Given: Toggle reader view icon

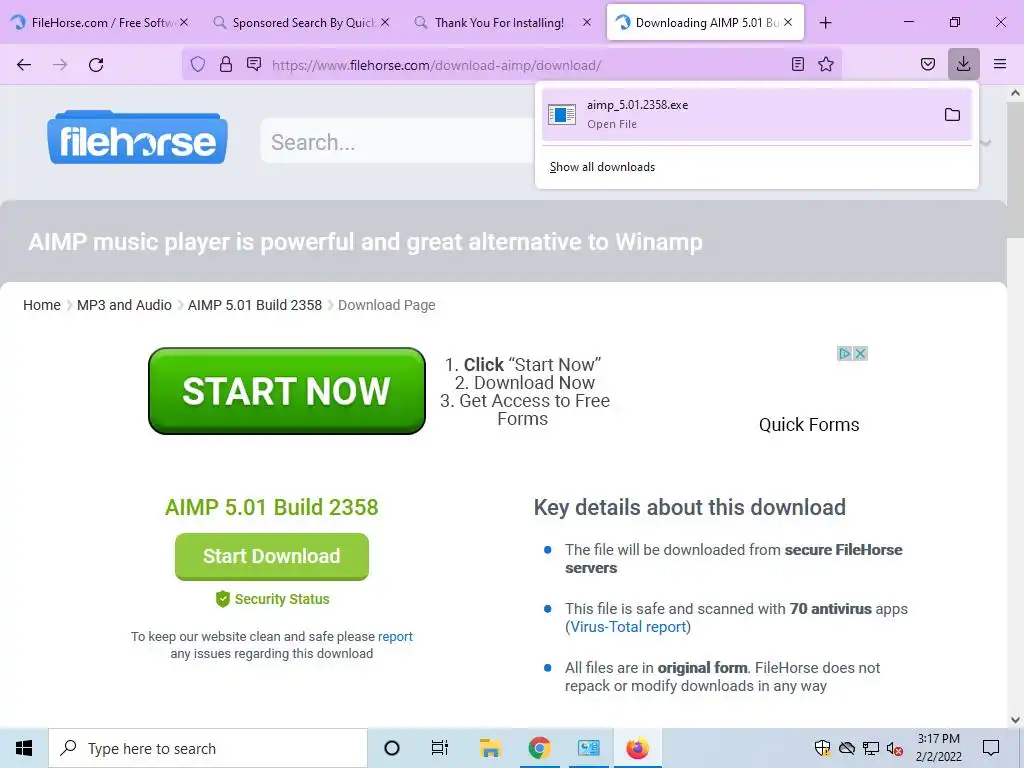Looking at the screenshot, I should click(x=797, y=64).
